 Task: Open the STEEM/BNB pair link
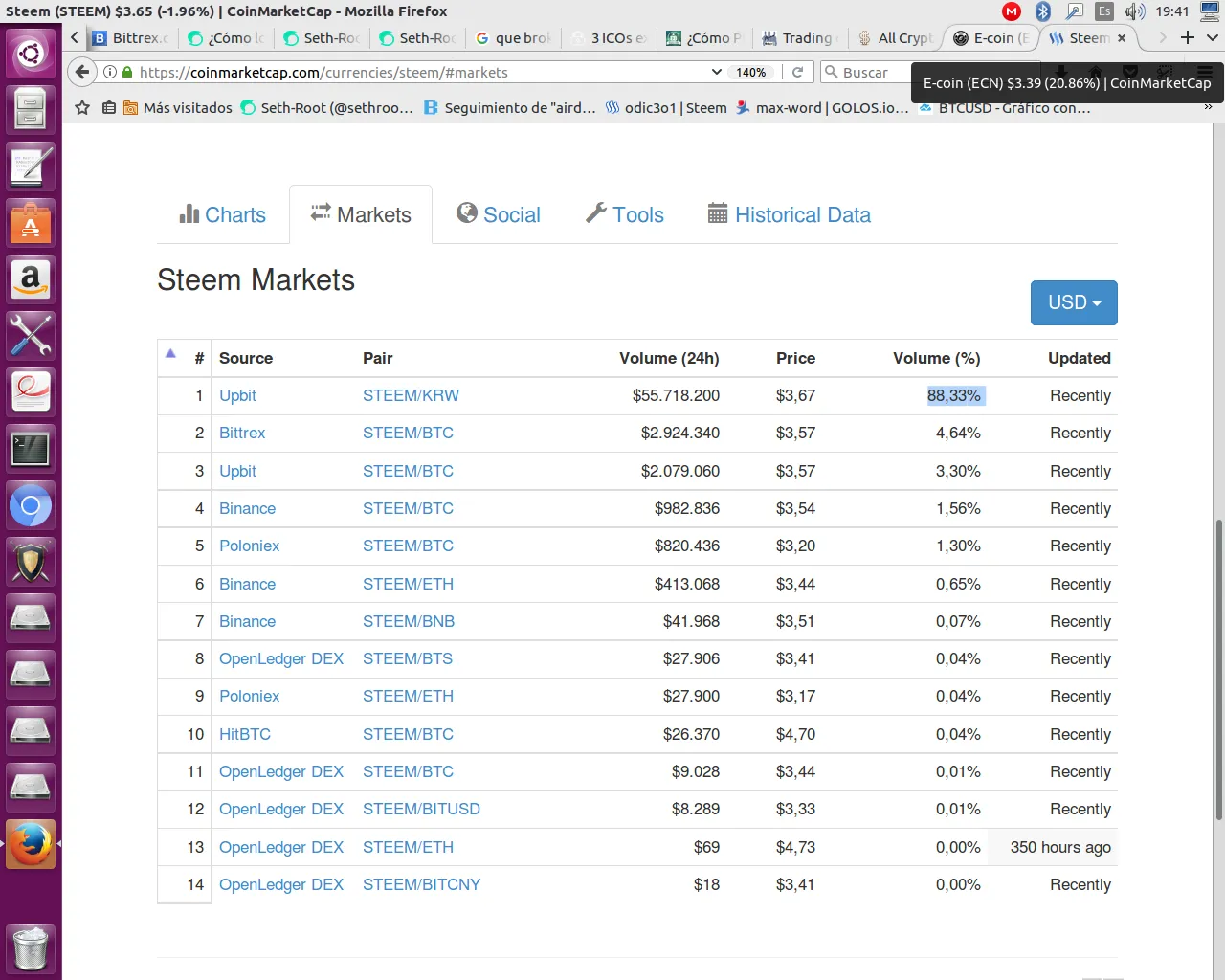pos(409,621)
